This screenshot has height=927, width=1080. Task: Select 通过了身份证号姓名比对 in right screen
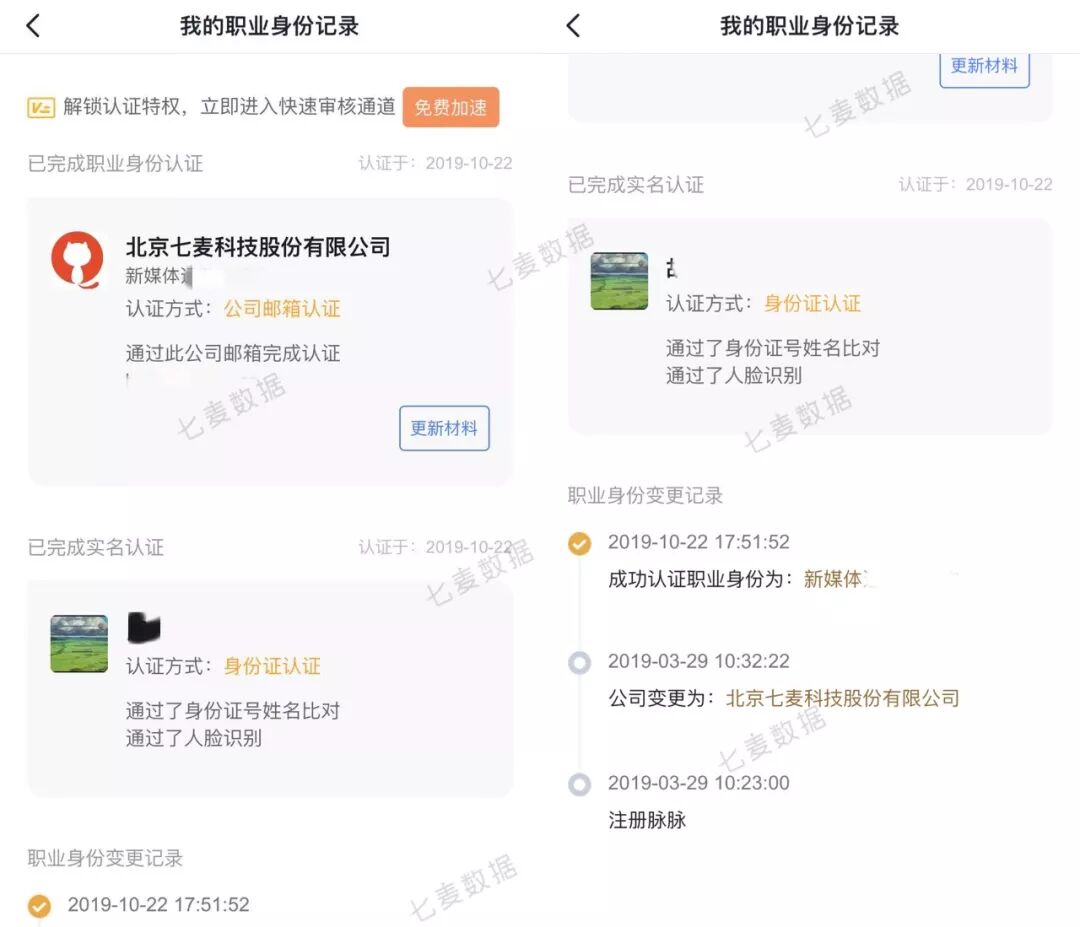click(x=773, y=348)
